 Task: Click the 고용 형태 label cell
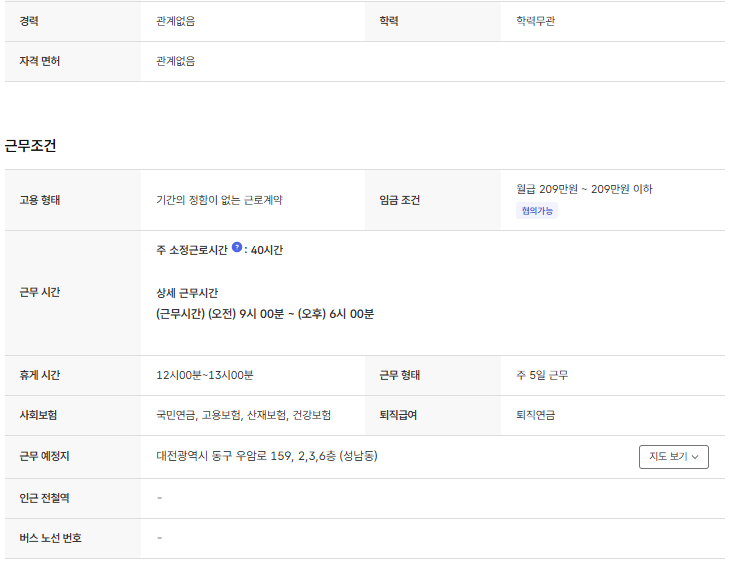pyautogui.click(x=40, y=200)
